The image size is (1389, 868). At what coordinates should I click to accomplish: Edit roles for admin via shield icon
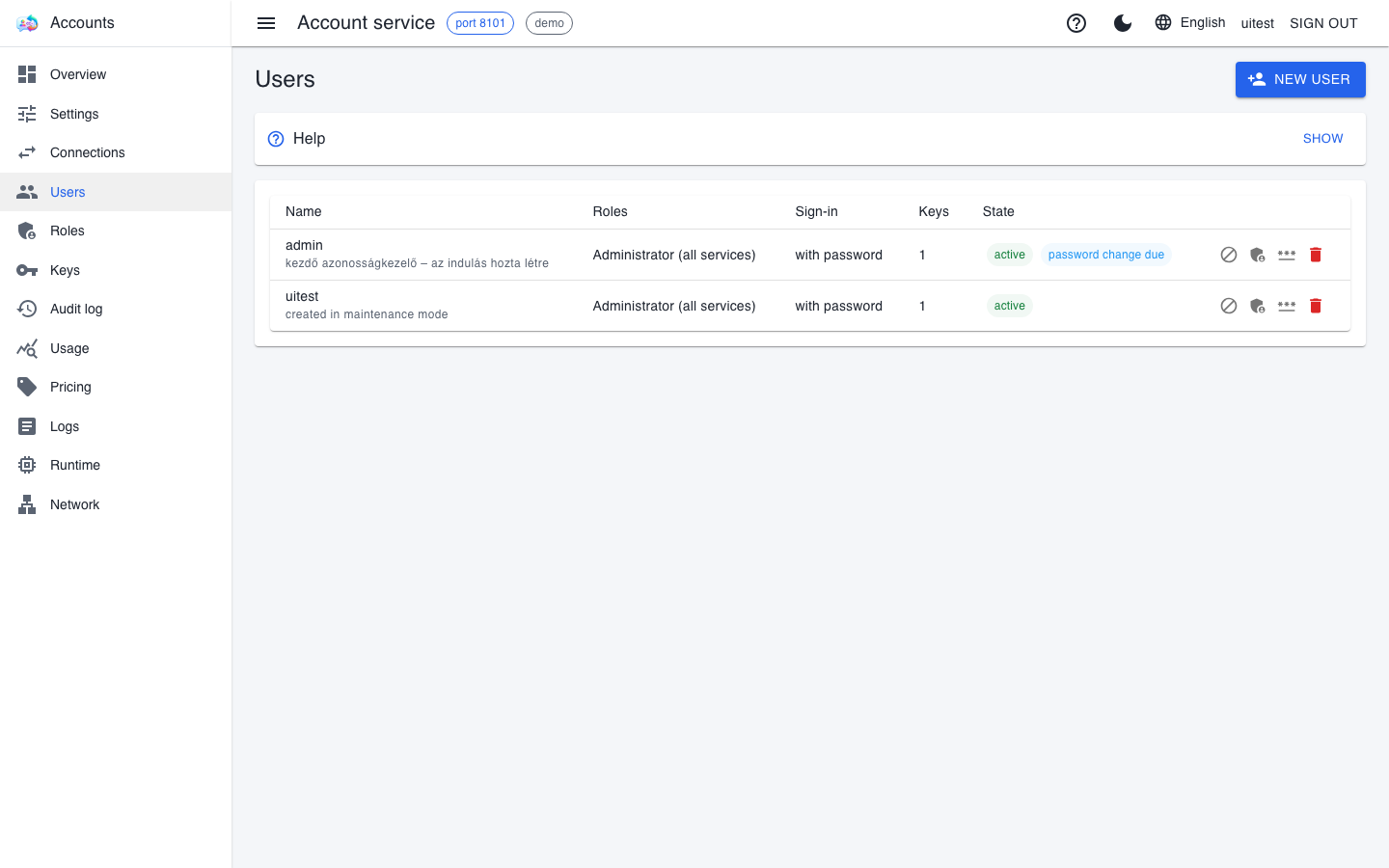1258,255
